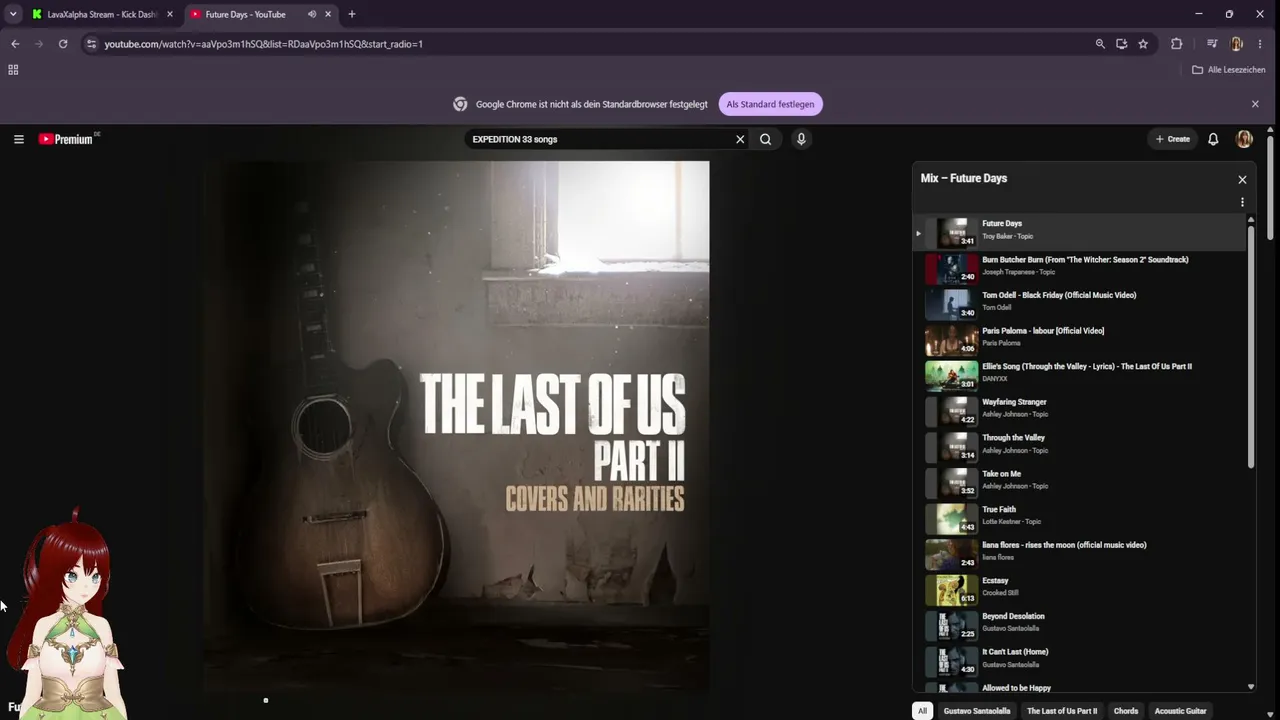
Task: Close the Future Days YouTube tab
Action: 328,14
